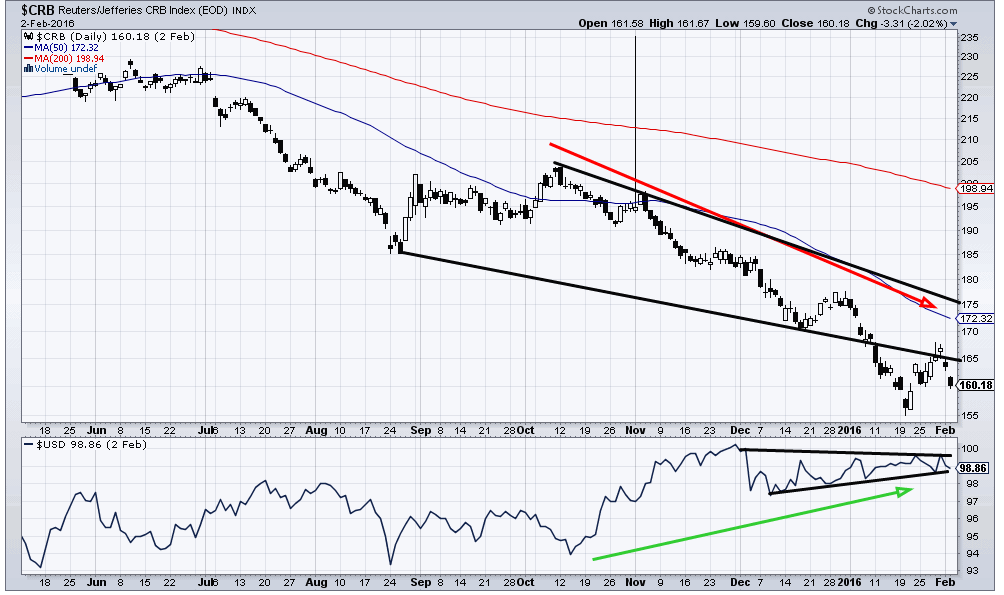
Task: Click the 2016 label on the upper date axis
Action: [x=849, y=430]
